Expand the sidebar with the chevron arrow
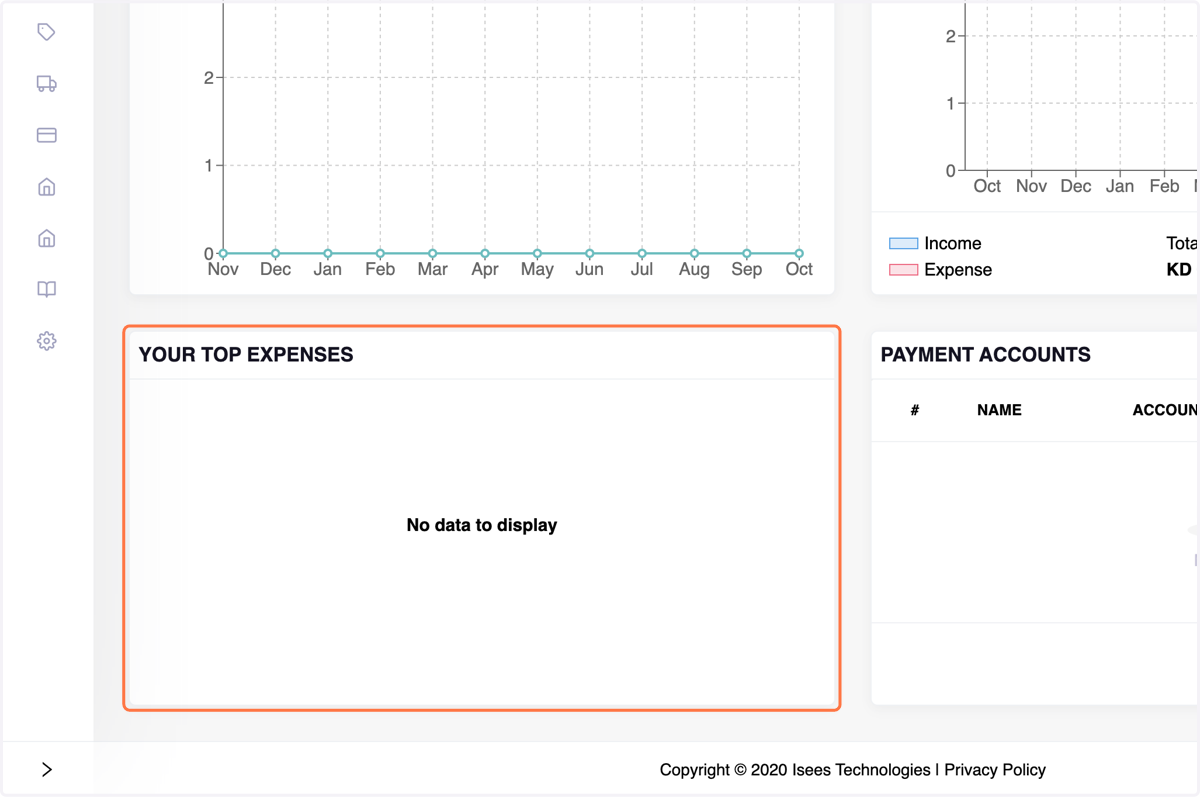1200x797 pixels. point(47,769)
